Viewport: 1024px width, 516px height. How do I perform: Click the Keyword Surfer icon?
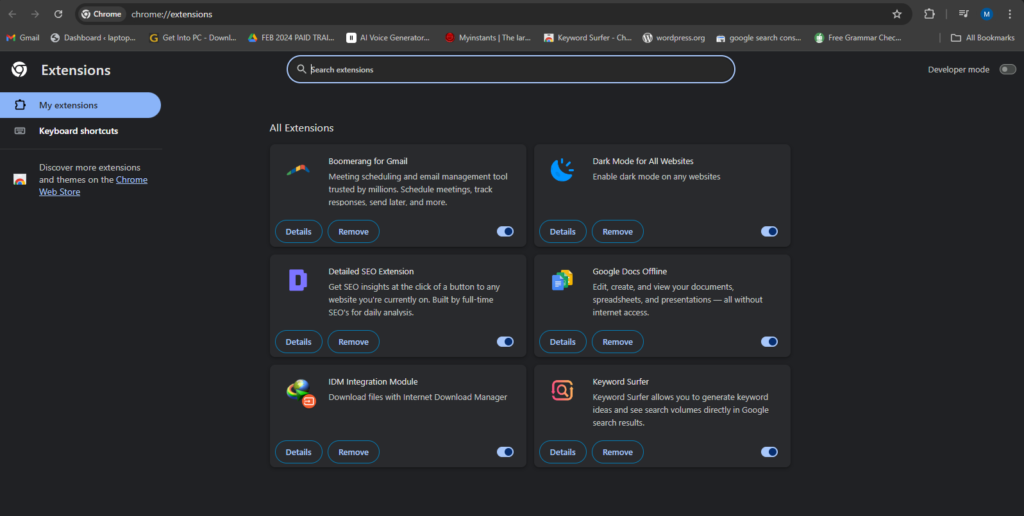[x=562, y=390]
